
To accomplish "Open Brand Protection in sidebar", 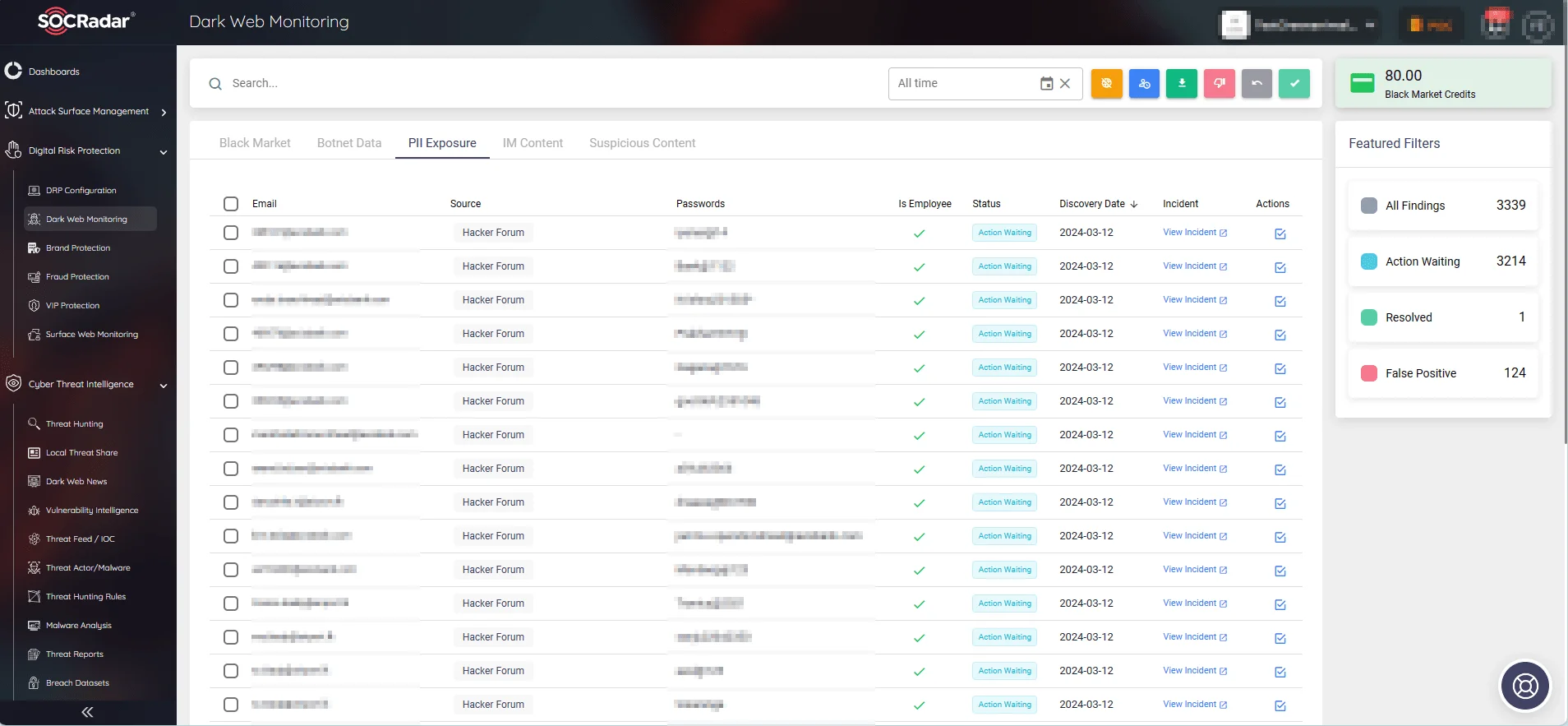I will pos(77,247).
